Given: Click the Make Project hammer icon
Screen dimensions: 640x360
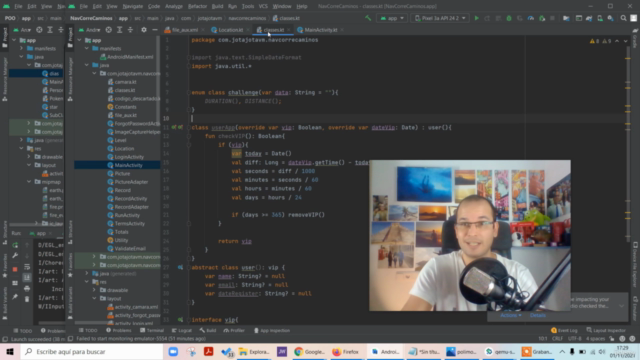Looking at the screenshot, I should click(x=368, y=18).
